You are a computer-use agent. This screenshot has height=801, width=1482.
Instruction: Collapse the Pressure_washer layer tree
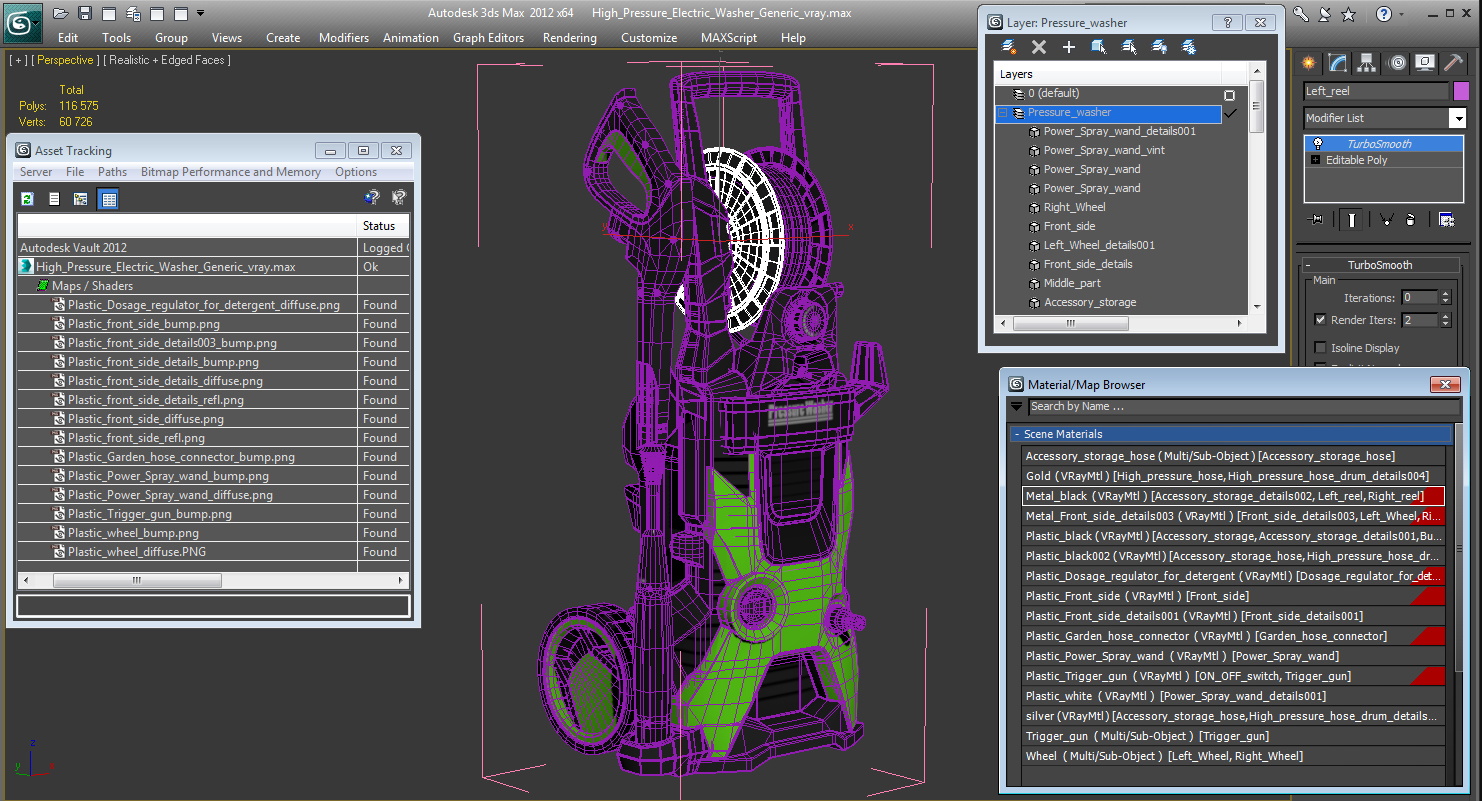pos(1002,113)
